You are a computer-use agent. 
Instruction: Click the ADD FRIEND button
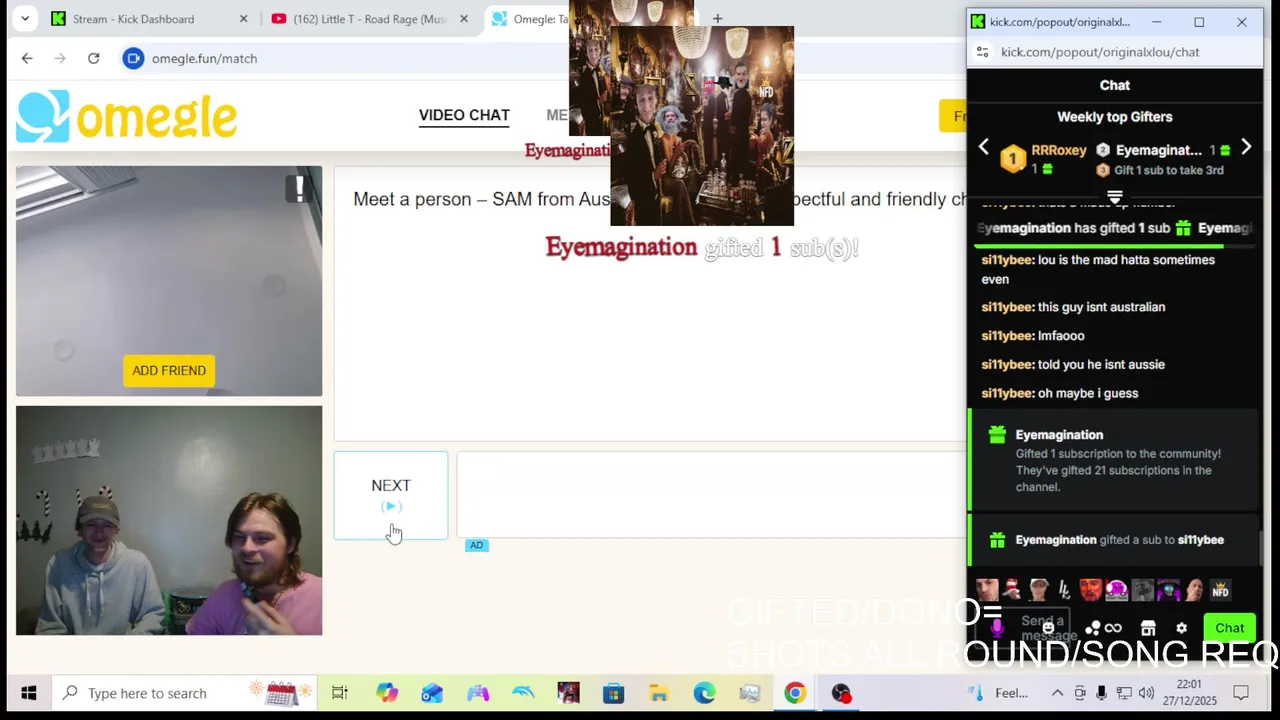169,370
